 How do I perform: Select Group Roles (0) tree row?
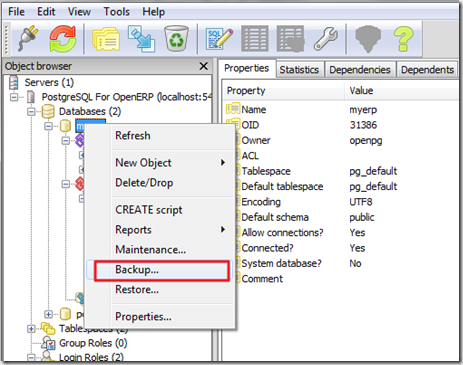pos(93,343)
